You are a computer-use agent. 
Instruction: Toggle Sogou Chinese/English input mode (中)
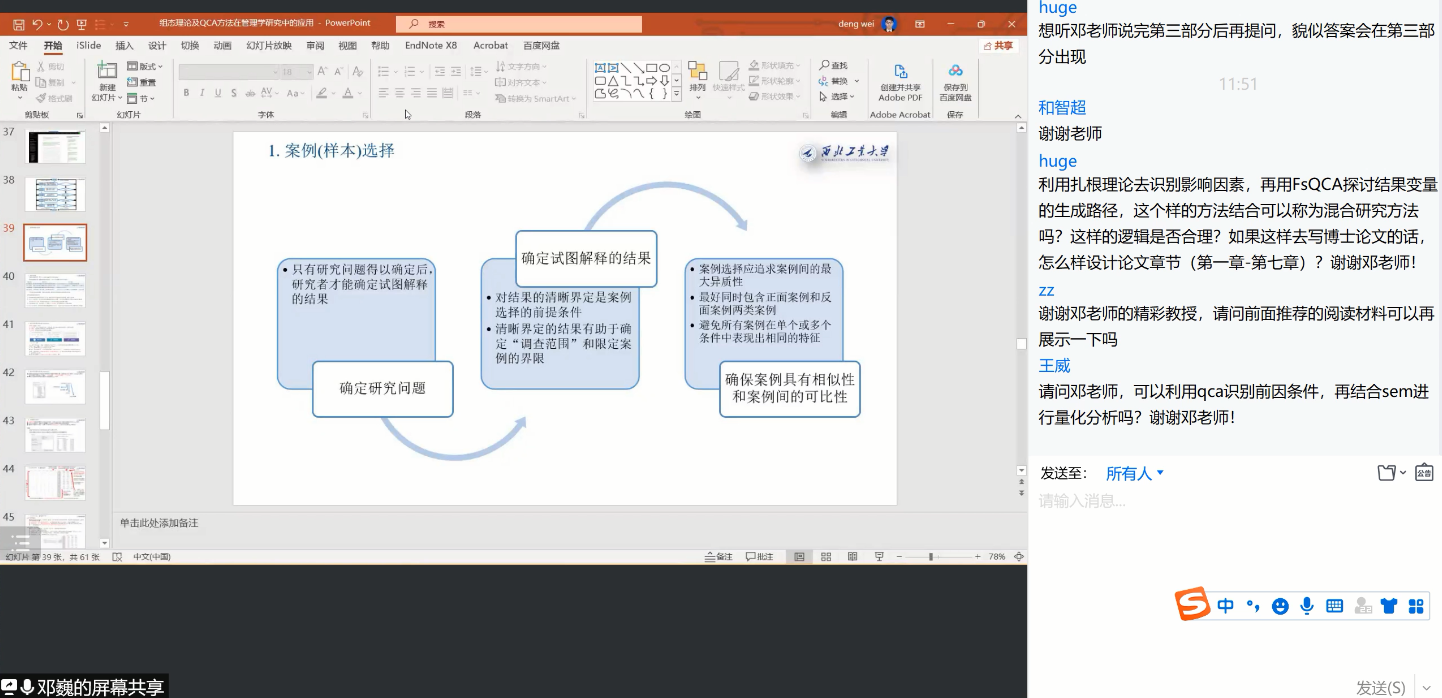point(1226,606)
